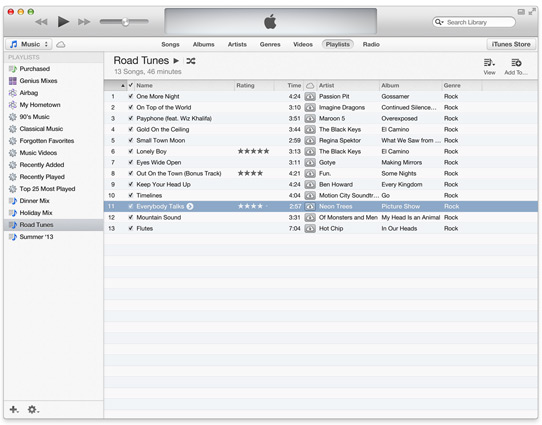
Task: Switch to the Genres tab
Action: coord(270,44)
